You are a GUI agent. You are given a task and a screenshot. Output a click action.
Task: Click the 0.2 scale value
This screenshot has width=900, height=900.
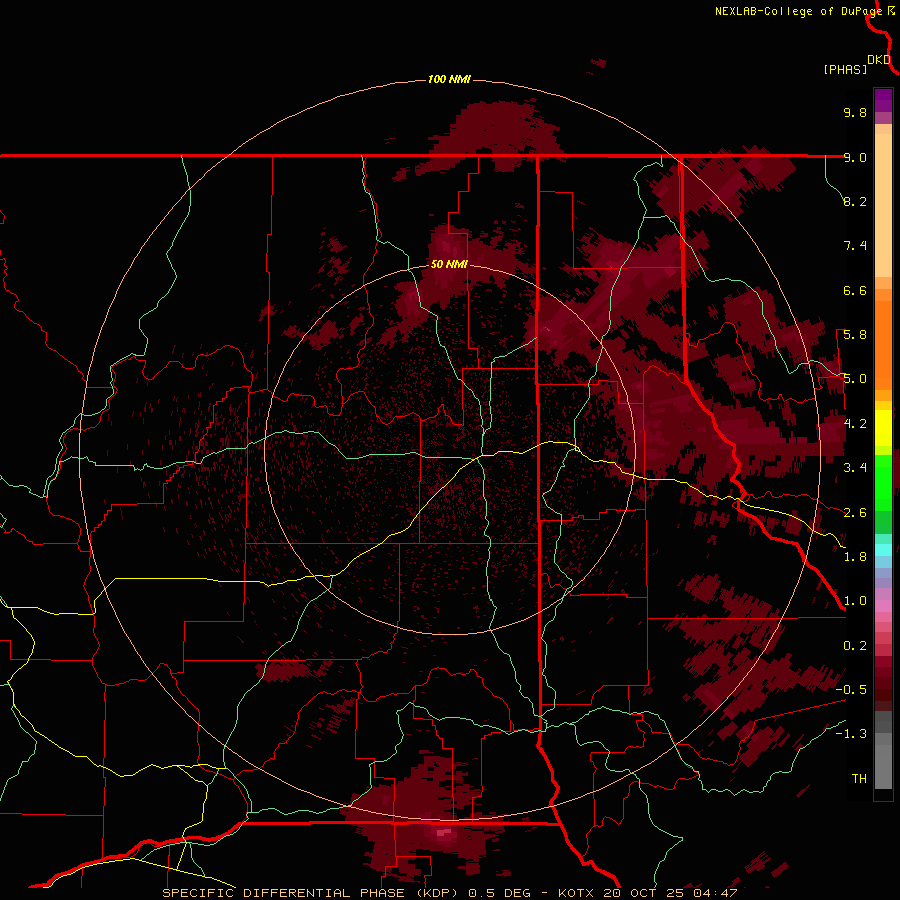click(x=855, y=646)
